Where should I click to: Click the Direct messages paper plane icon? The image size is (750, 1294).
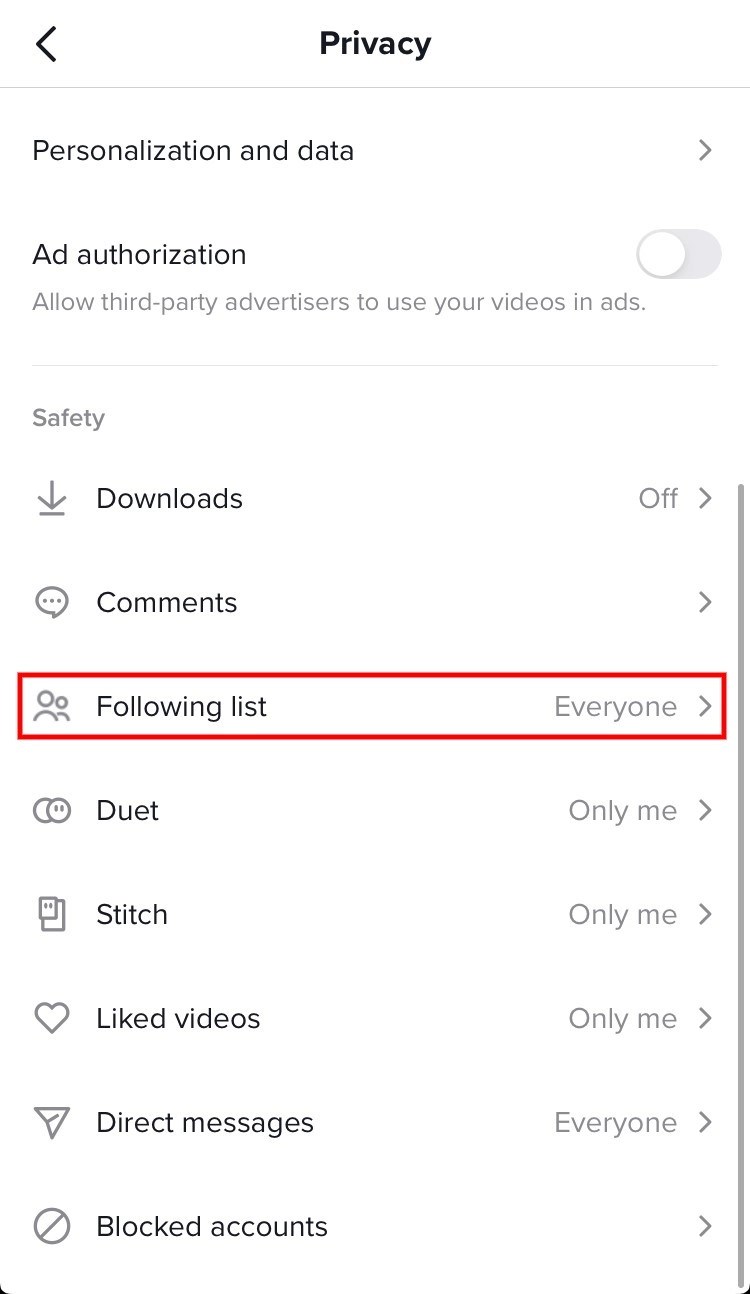(51, 1123)
